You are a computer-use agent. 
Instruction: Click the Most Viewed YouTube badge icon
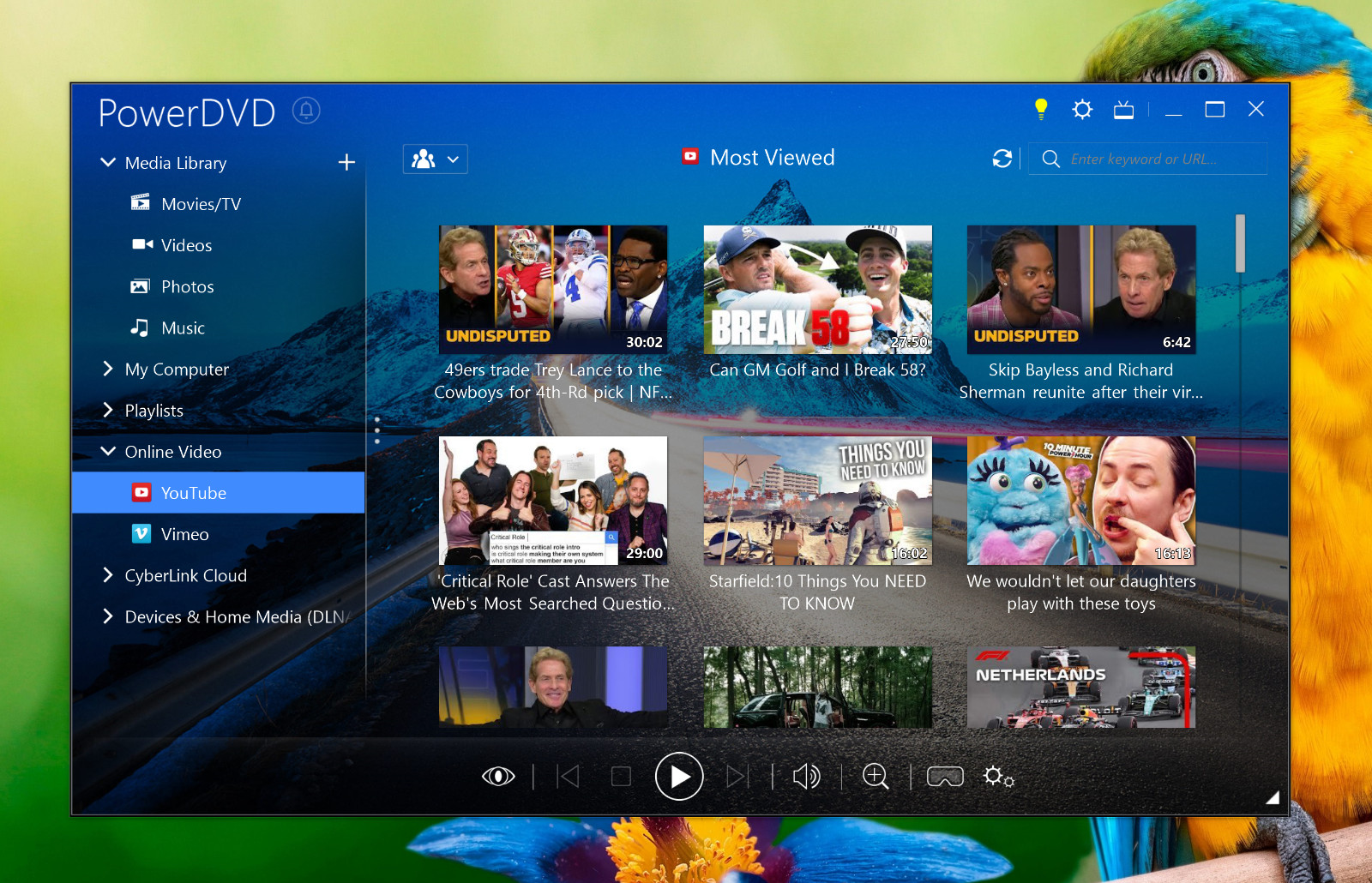(x=690, y=156)
